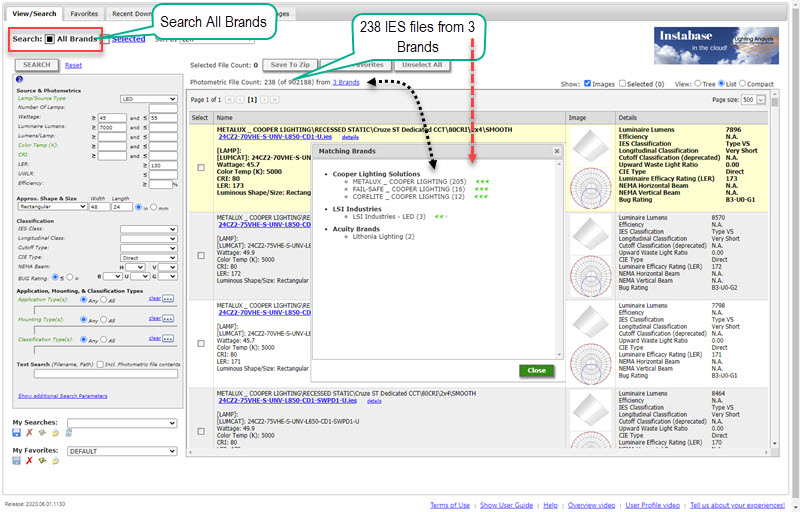Open the My Searches dropdown
800x512 pixels.
122,423
